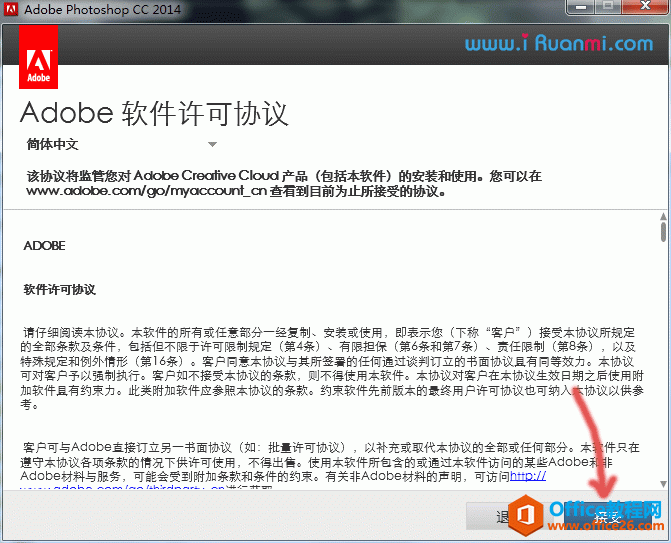
Task: Click the Adobe logo in the header
Action: point(38,58)
